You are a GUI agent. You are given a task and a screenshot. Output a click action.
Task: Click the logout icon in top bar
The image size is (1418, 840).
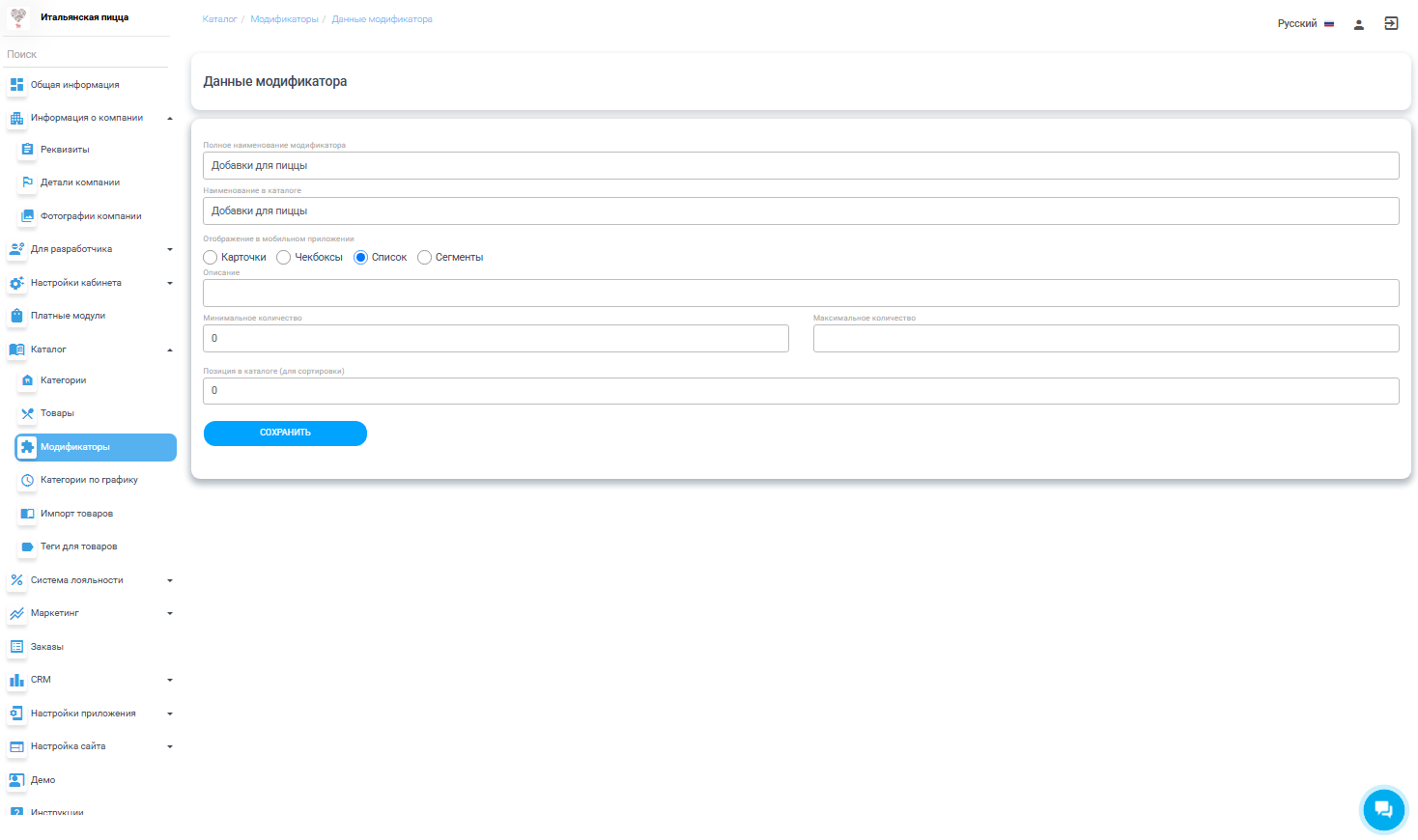(x=1391, y=23)
